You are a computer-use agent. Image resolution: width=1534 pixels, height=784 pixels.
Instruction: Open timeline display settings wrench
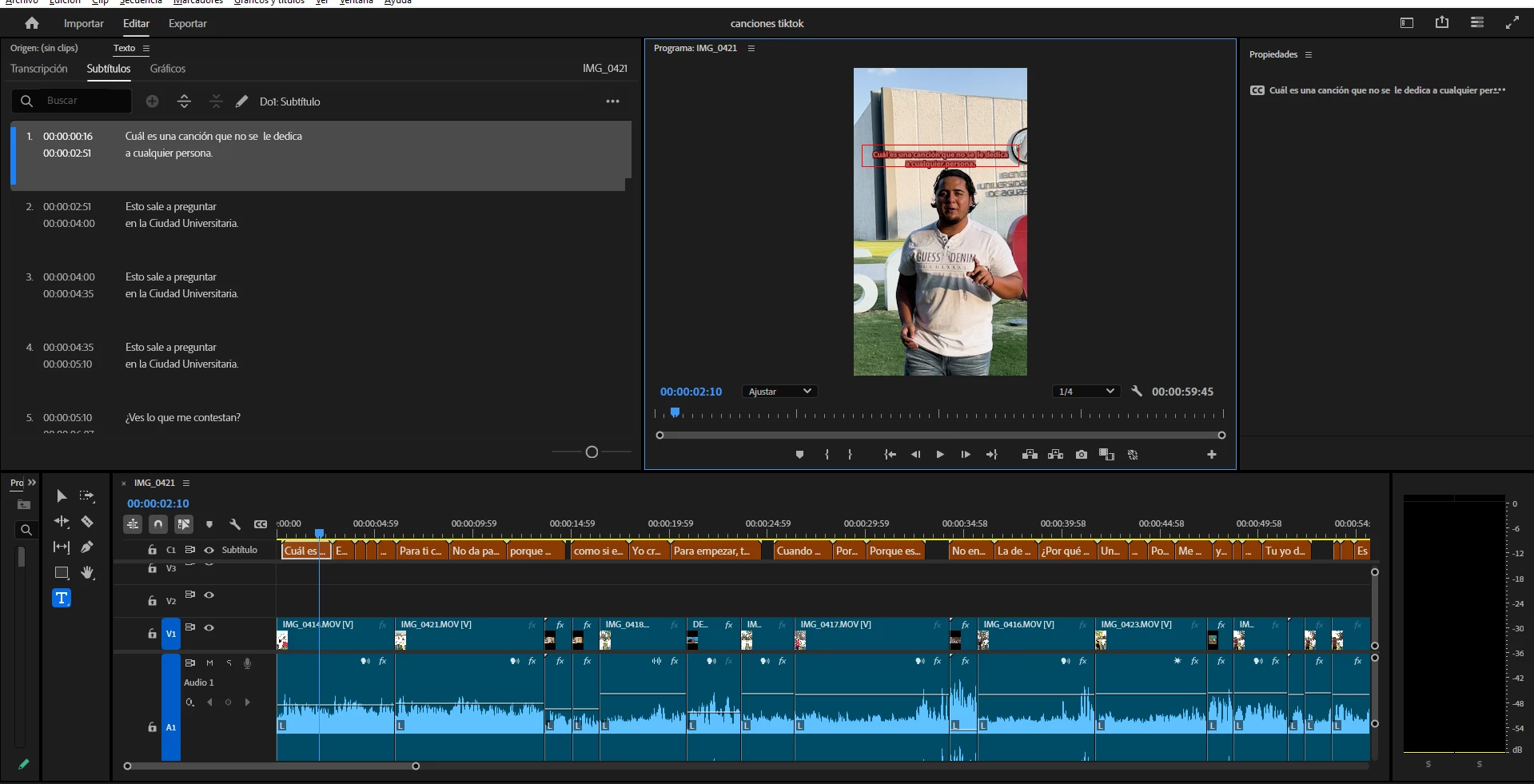click(235, 524)
